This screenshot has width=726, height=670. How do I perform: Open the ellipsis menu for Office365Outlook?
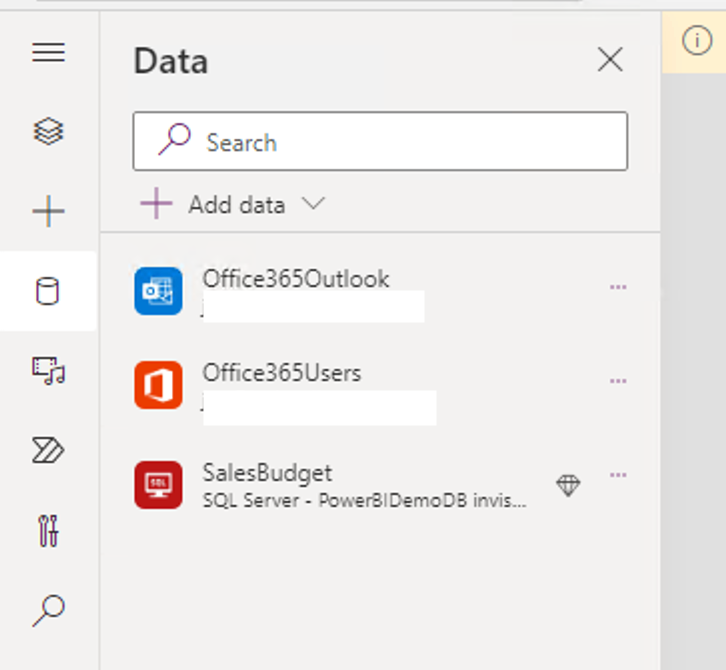tap(618, 287)
